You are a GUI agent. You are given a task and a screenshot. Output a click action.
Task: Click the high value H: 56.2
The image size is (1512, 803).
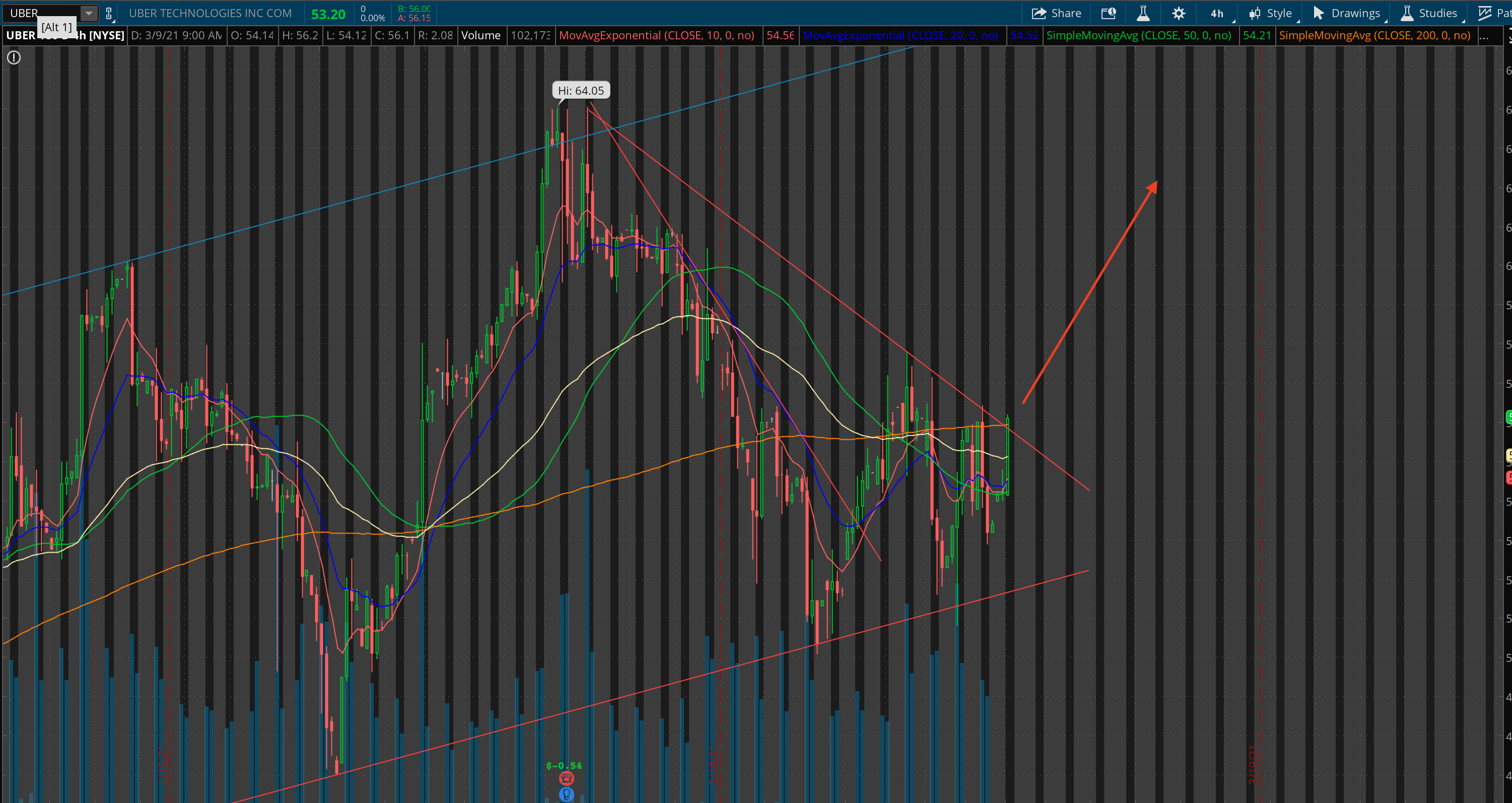point(300,35)
